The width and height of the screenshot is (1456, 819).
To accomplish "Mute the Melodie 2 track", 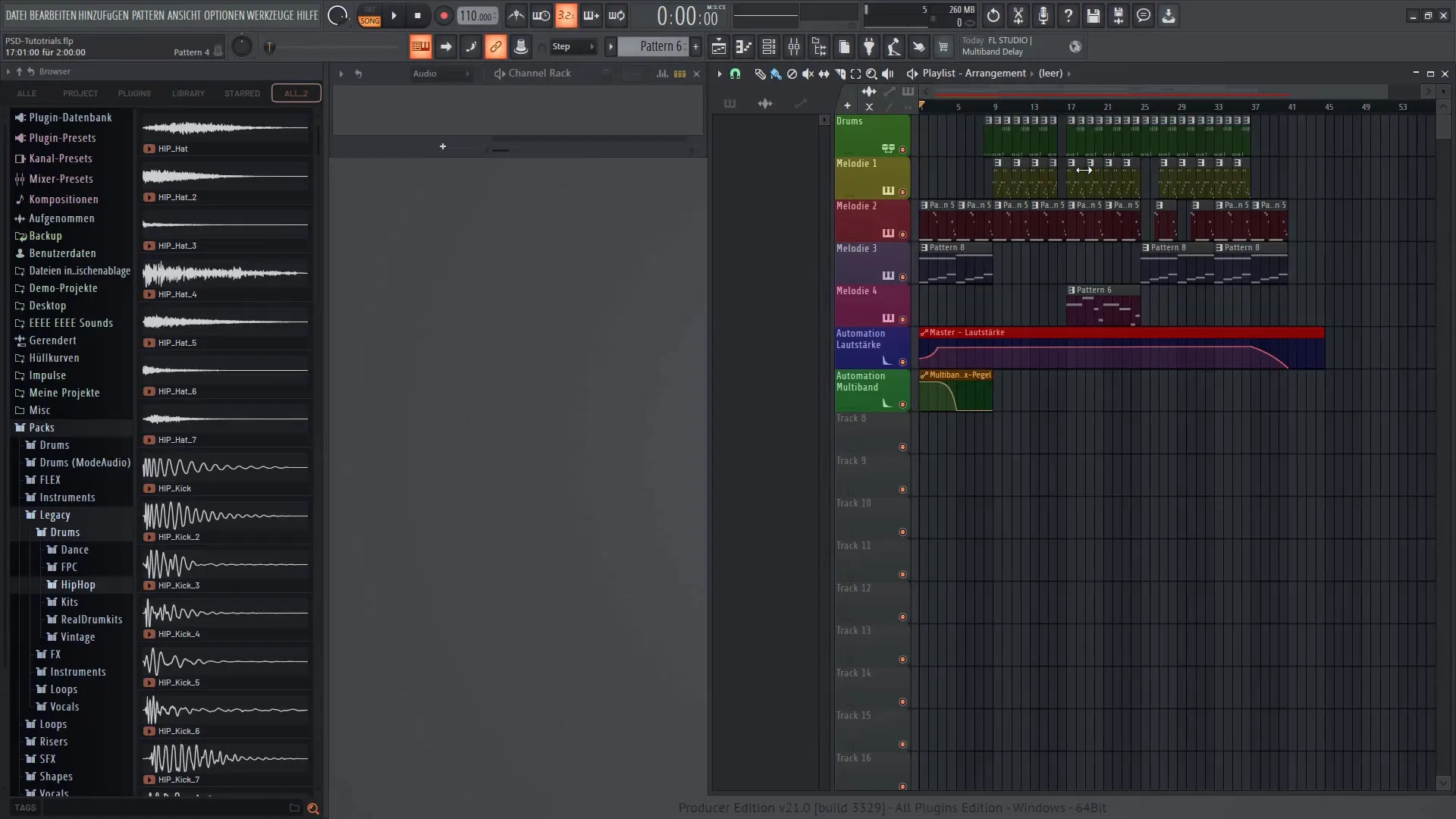I will coord(902,234).
